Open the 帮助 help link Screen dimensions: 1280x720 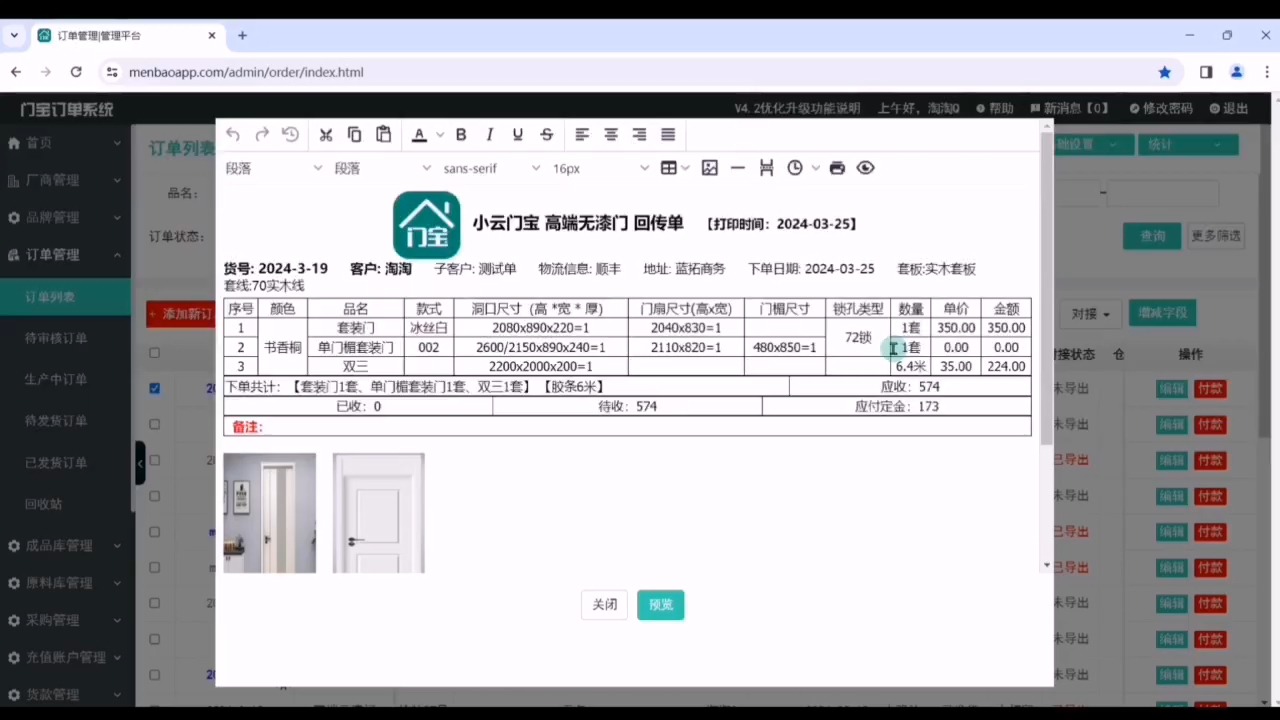coord(995,108)
